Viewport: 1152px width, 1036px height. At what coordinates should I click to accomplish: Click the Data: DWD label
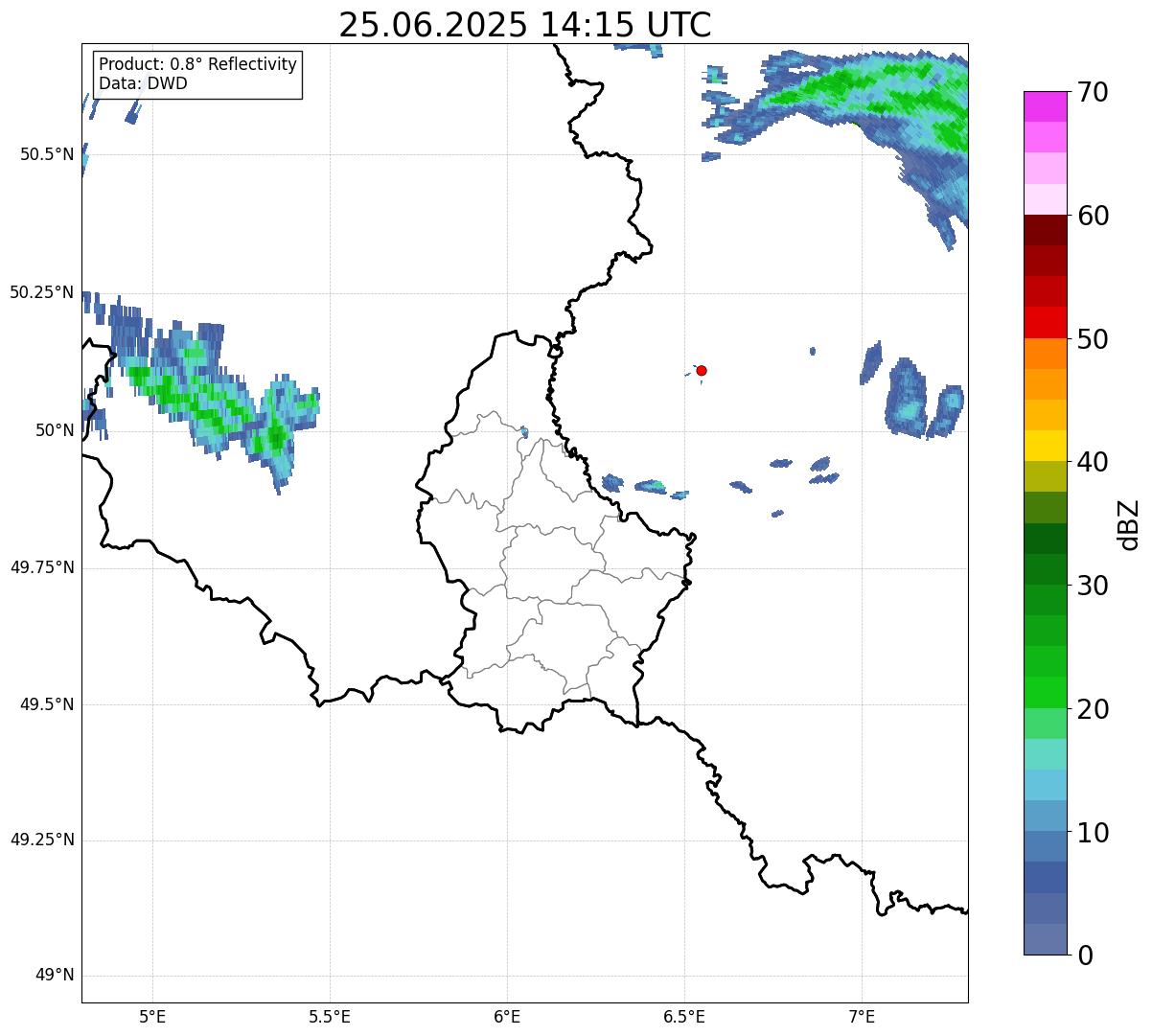143,83
